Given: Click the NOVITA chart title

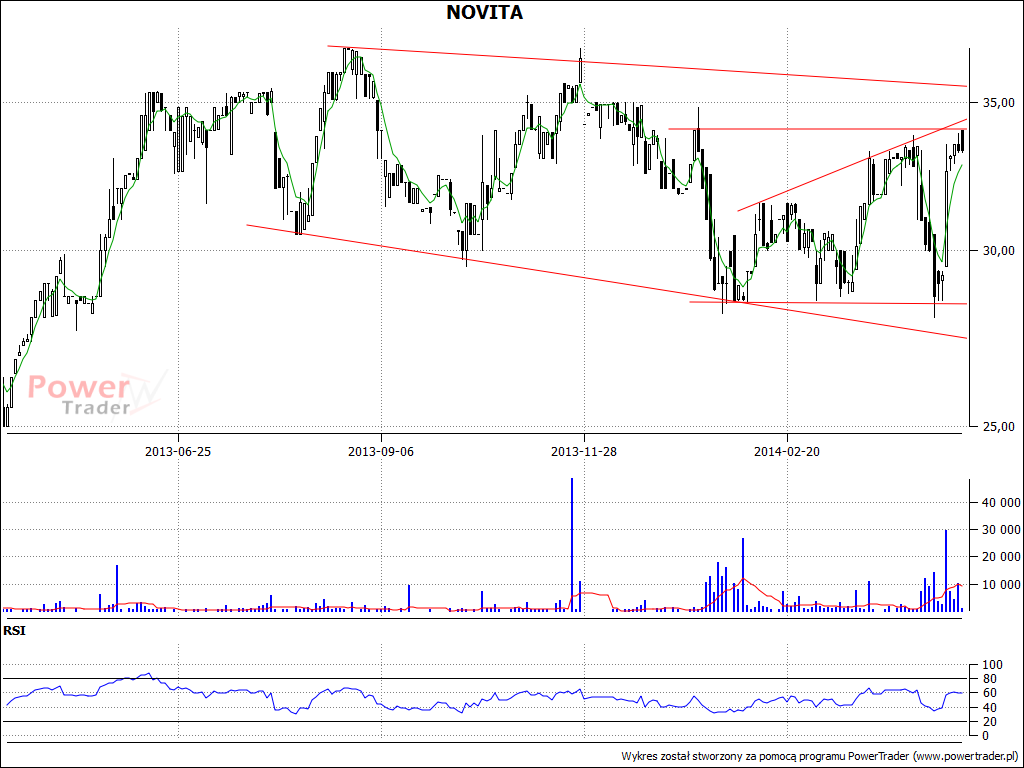Looking at the screenshot, I should [x=484, y=12].
